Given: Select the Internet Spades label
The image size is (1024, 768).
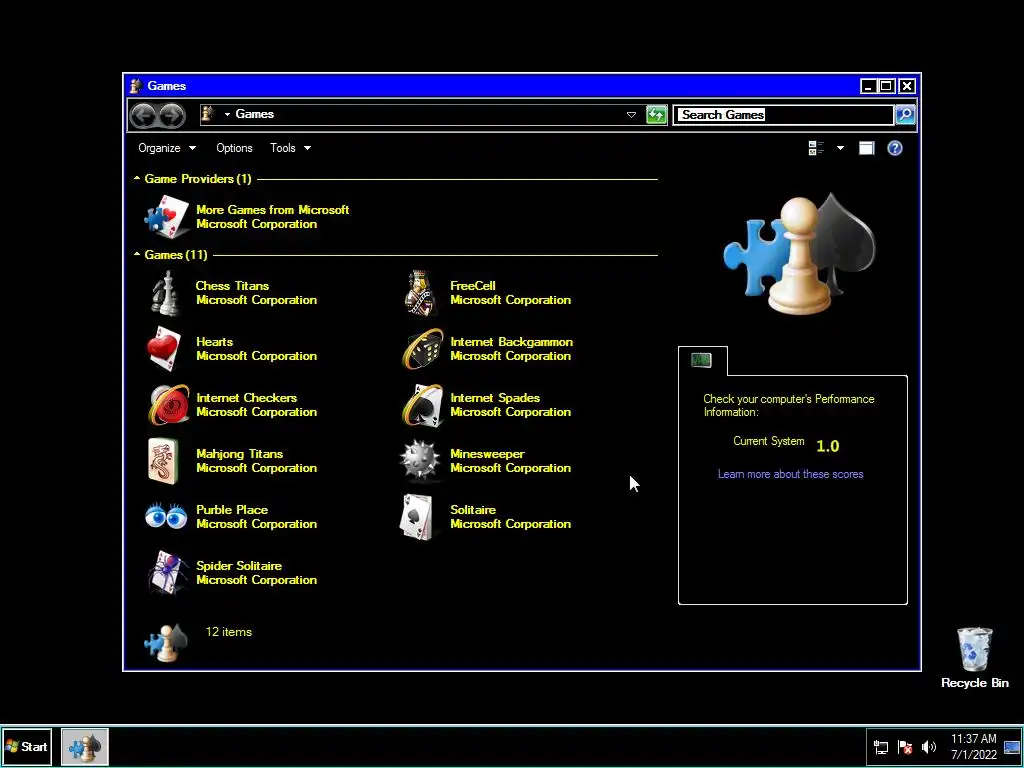Looking at the screenshot, I should tap(495, 398).
